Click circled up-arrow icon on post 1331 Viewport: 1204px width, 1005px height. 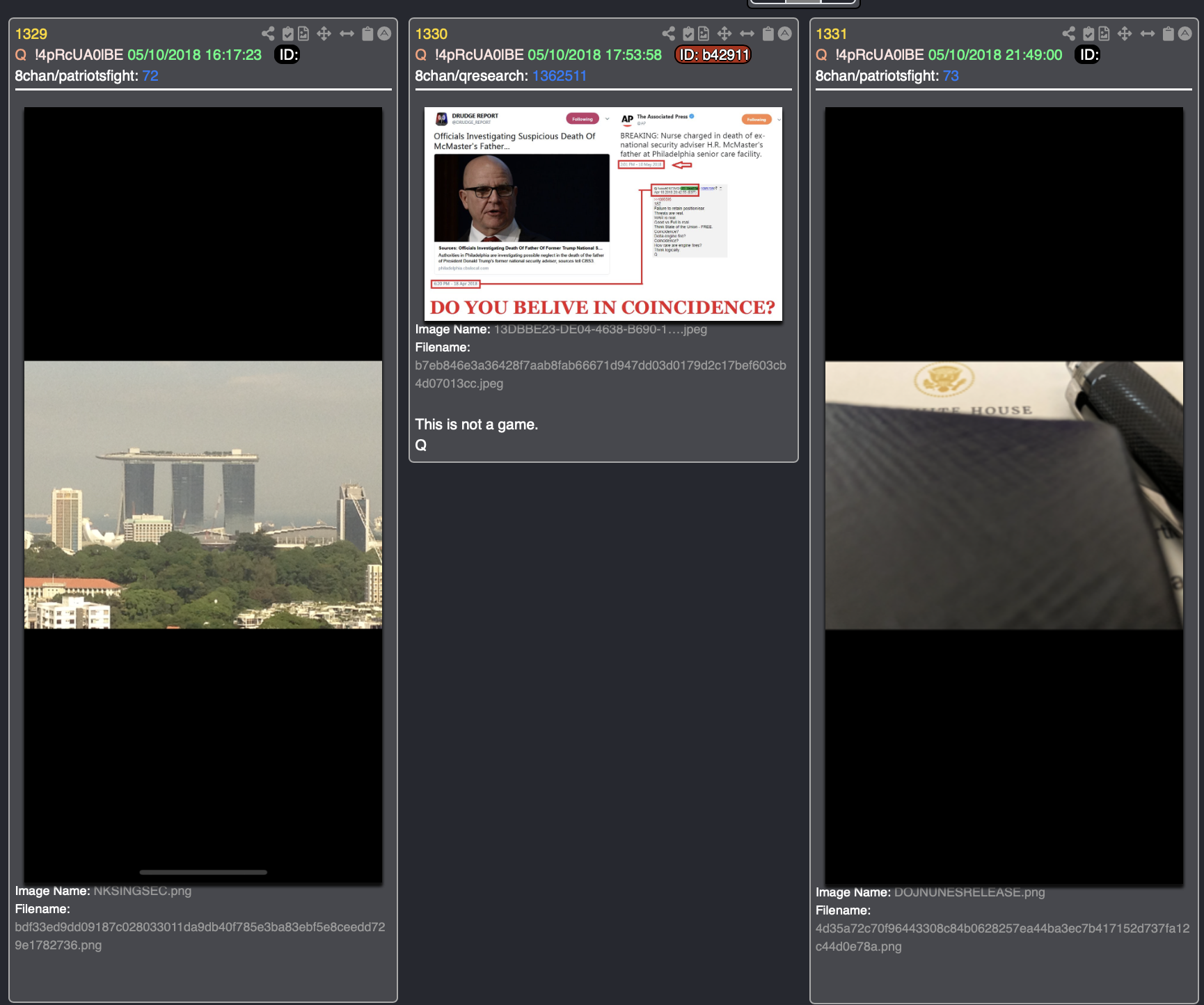pyautogui.click(x=1185, y=33)
